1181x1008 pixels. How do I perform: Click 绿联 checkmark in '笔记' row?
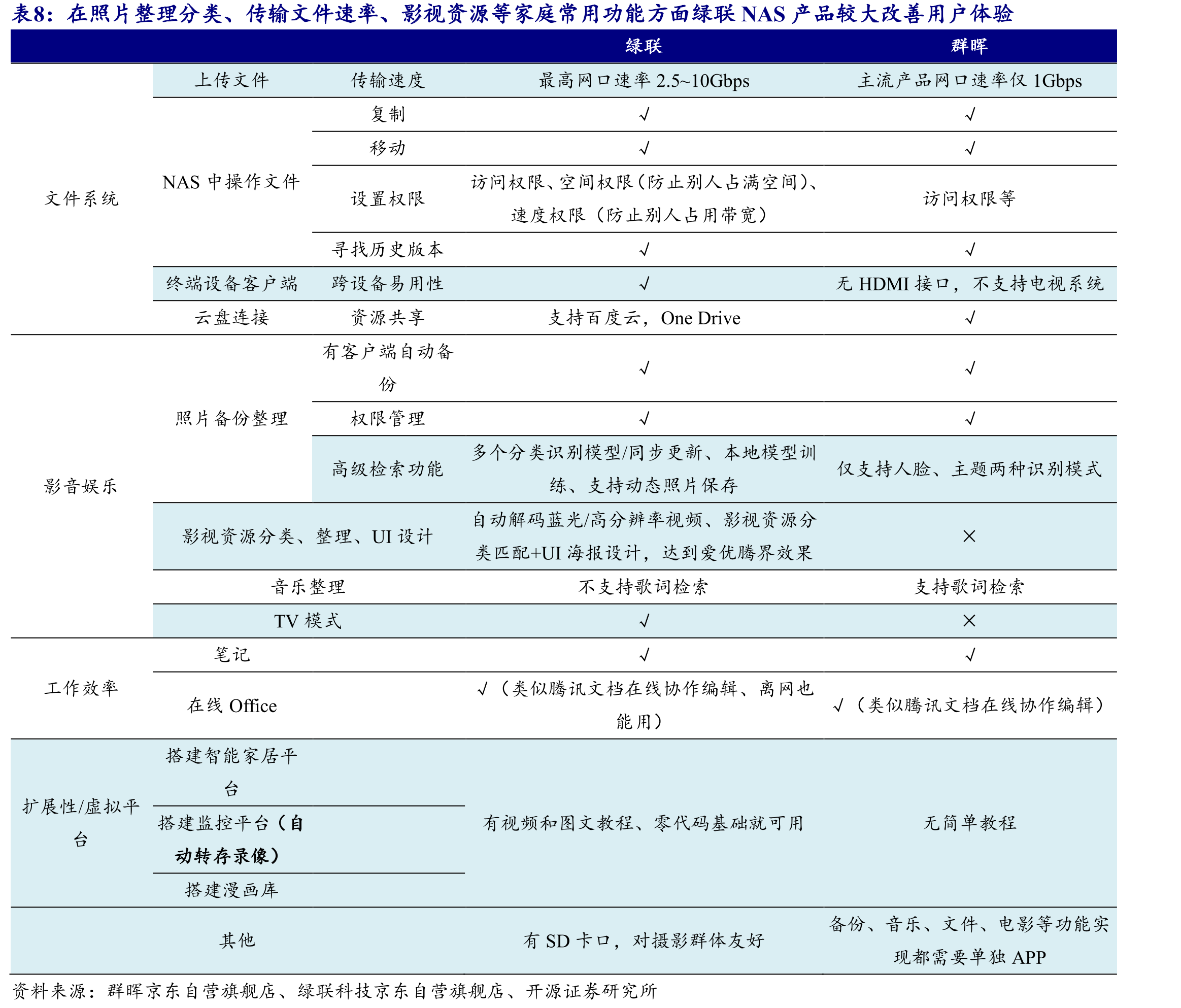[x=644, y=655]
